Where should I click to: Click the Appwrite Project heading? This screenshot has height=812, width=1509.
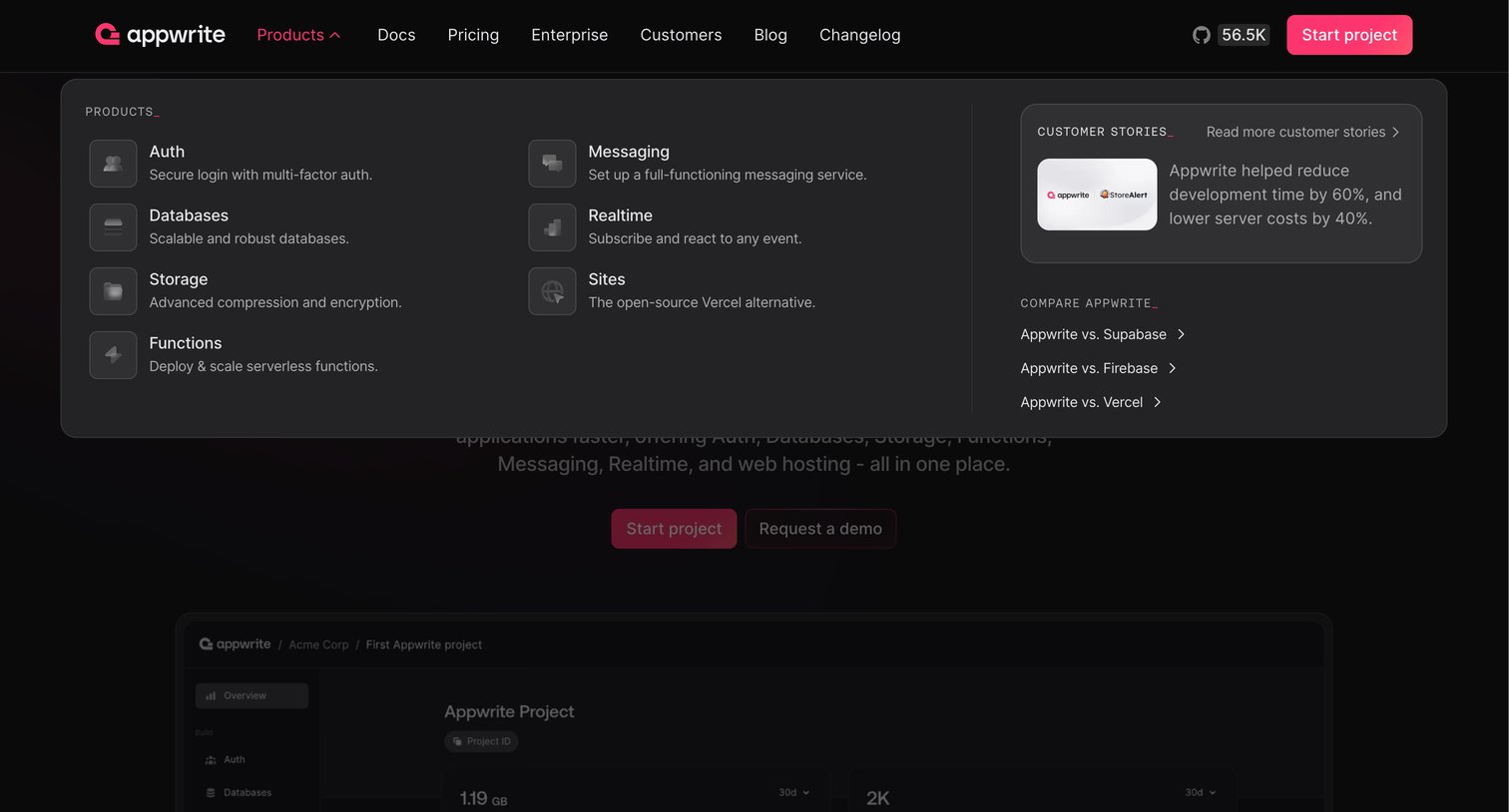pos(509,711)
